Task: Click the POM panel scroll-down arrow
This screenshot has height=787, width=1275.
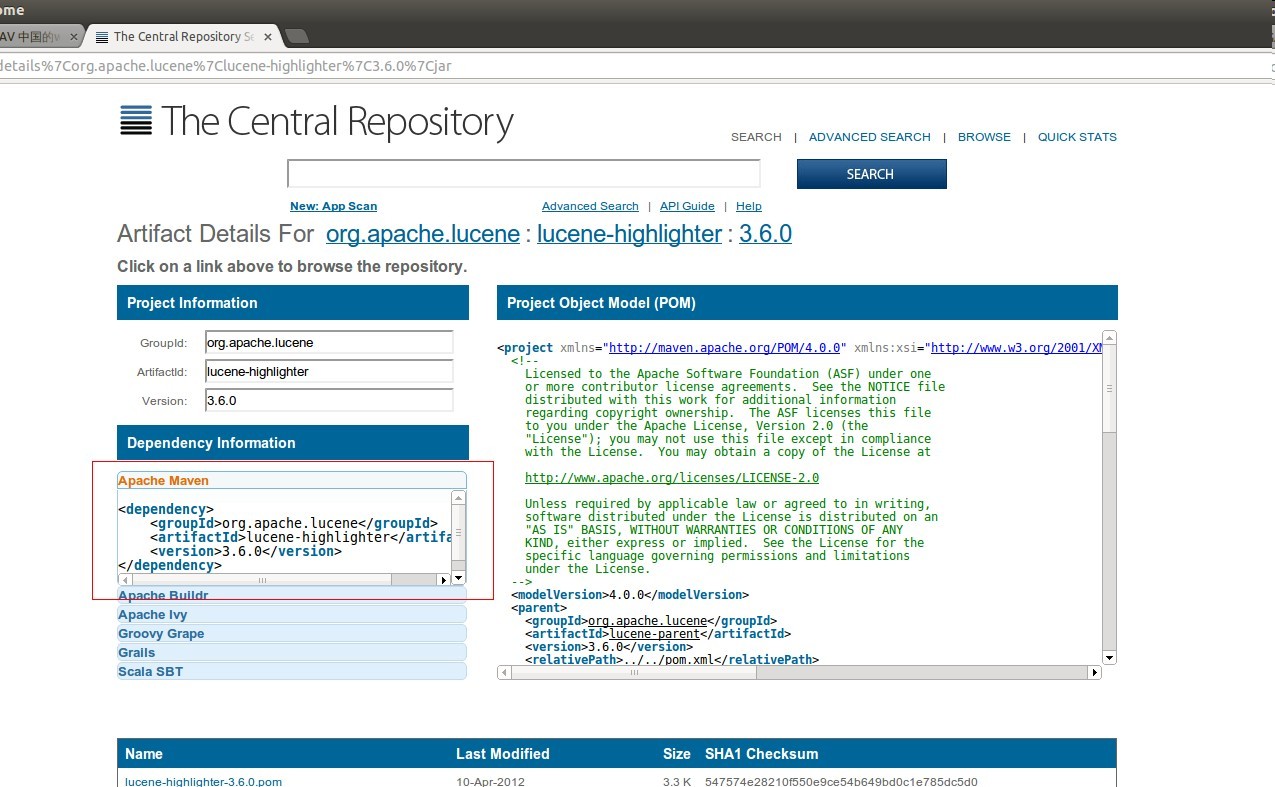Action: pos(1109,657)
